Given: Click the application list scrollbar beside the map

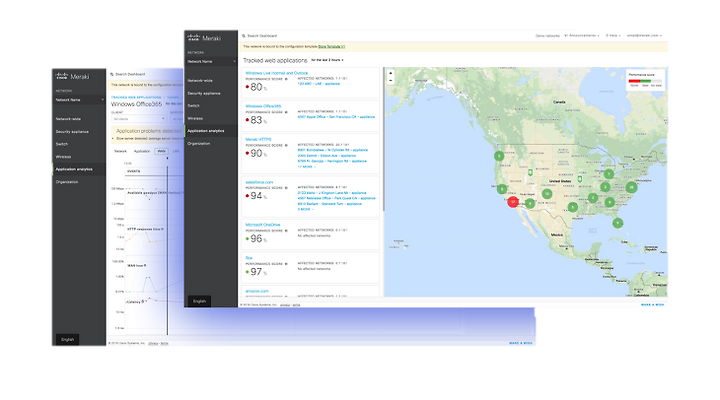Looking at the screenshot, I should coord(382,140).
